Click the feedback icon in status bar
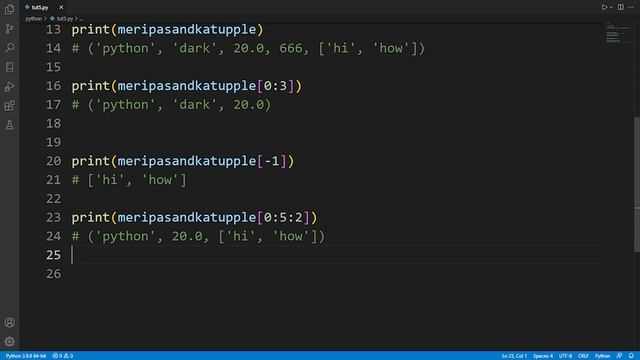This screenshot has width=640, height=360. coord(620,356)
